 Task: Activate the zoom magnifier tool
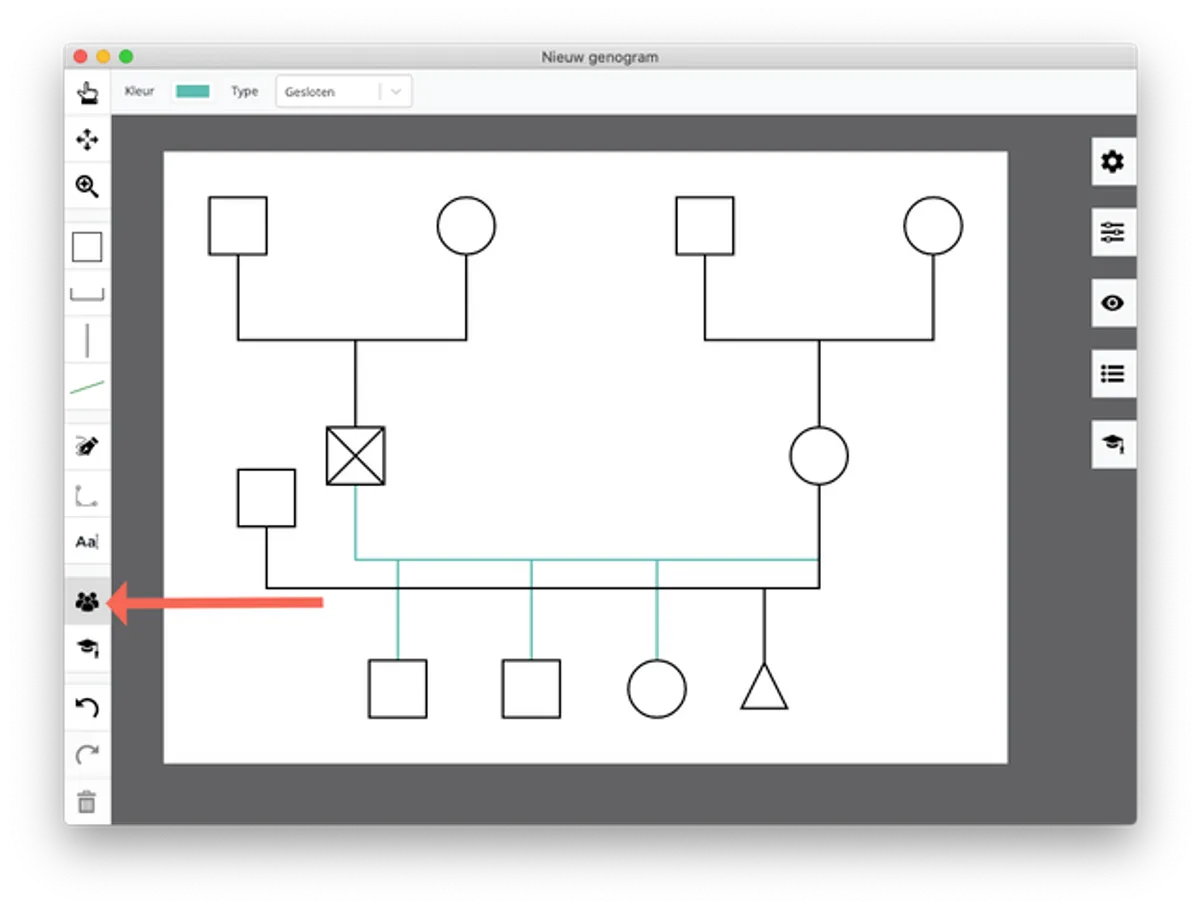87,186
